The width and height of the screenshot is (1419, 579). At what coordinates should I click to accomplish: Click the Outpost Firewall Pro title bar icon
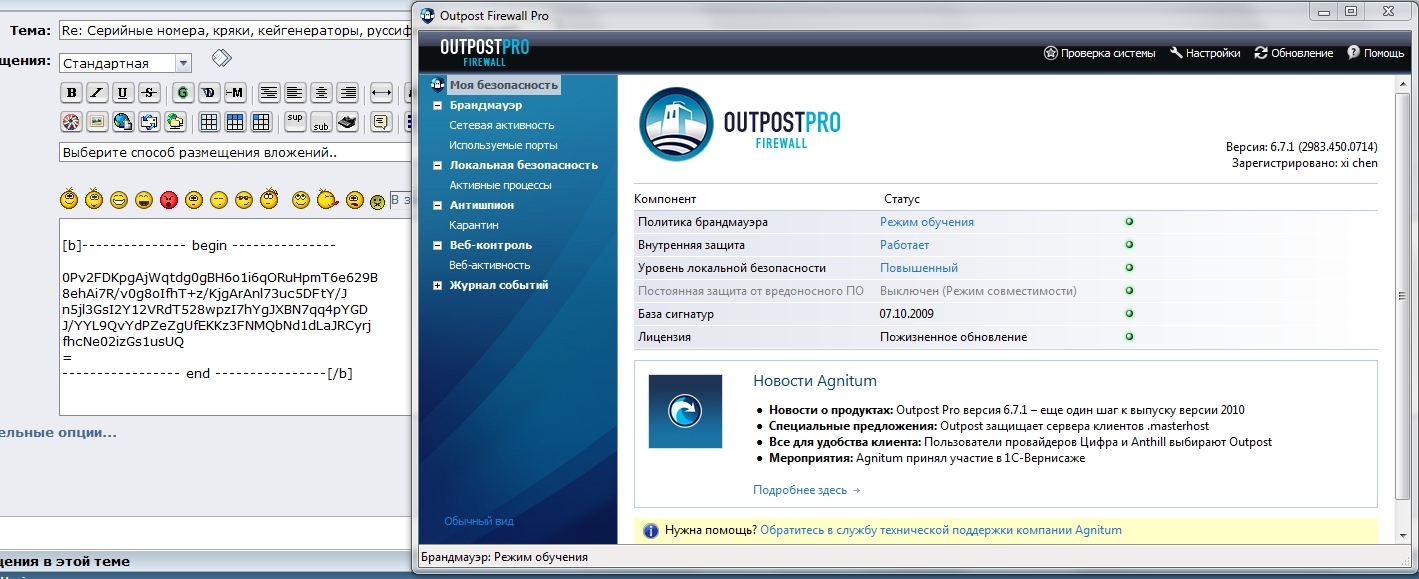[427, 15]
